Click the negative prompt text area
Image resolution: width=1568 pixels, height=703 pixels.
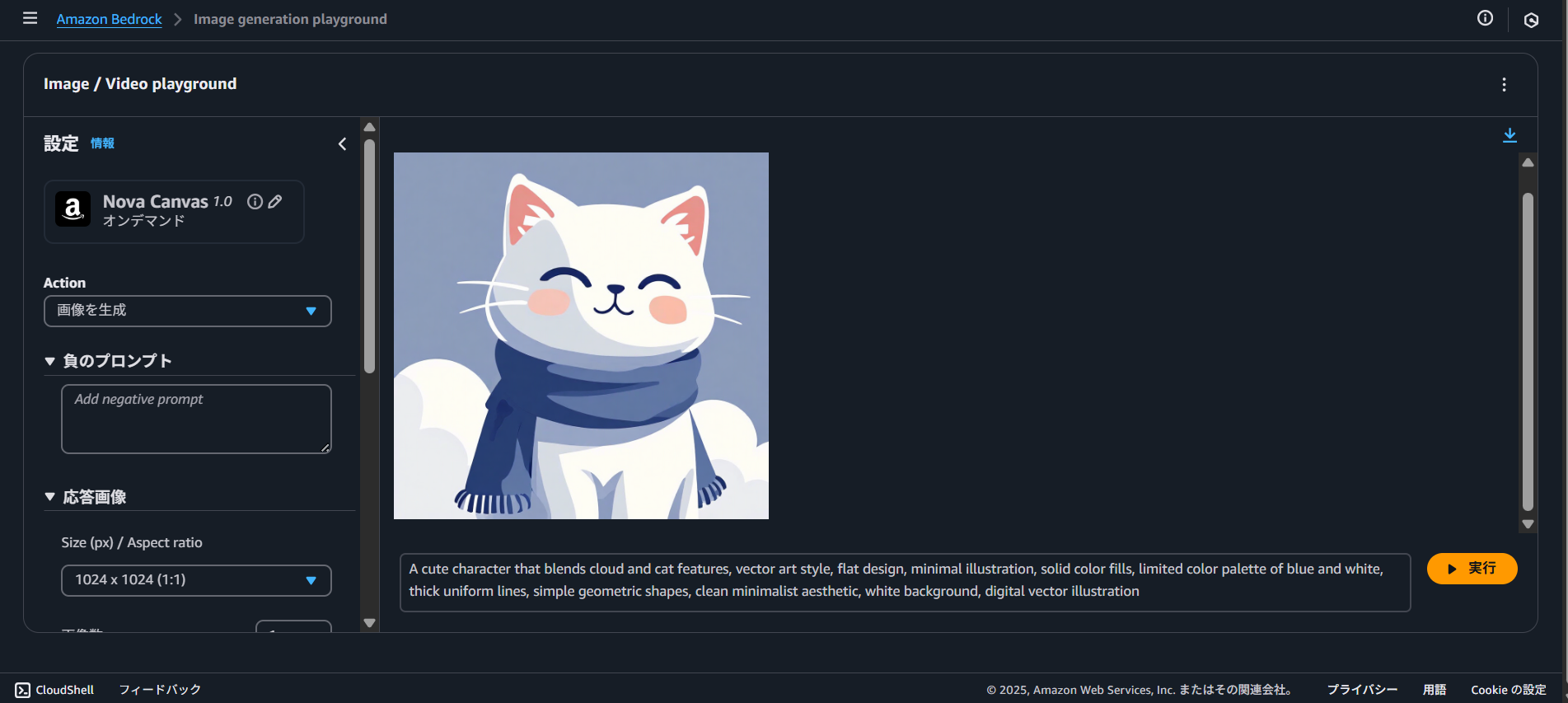pyautogui.click(x=196, y=419)
